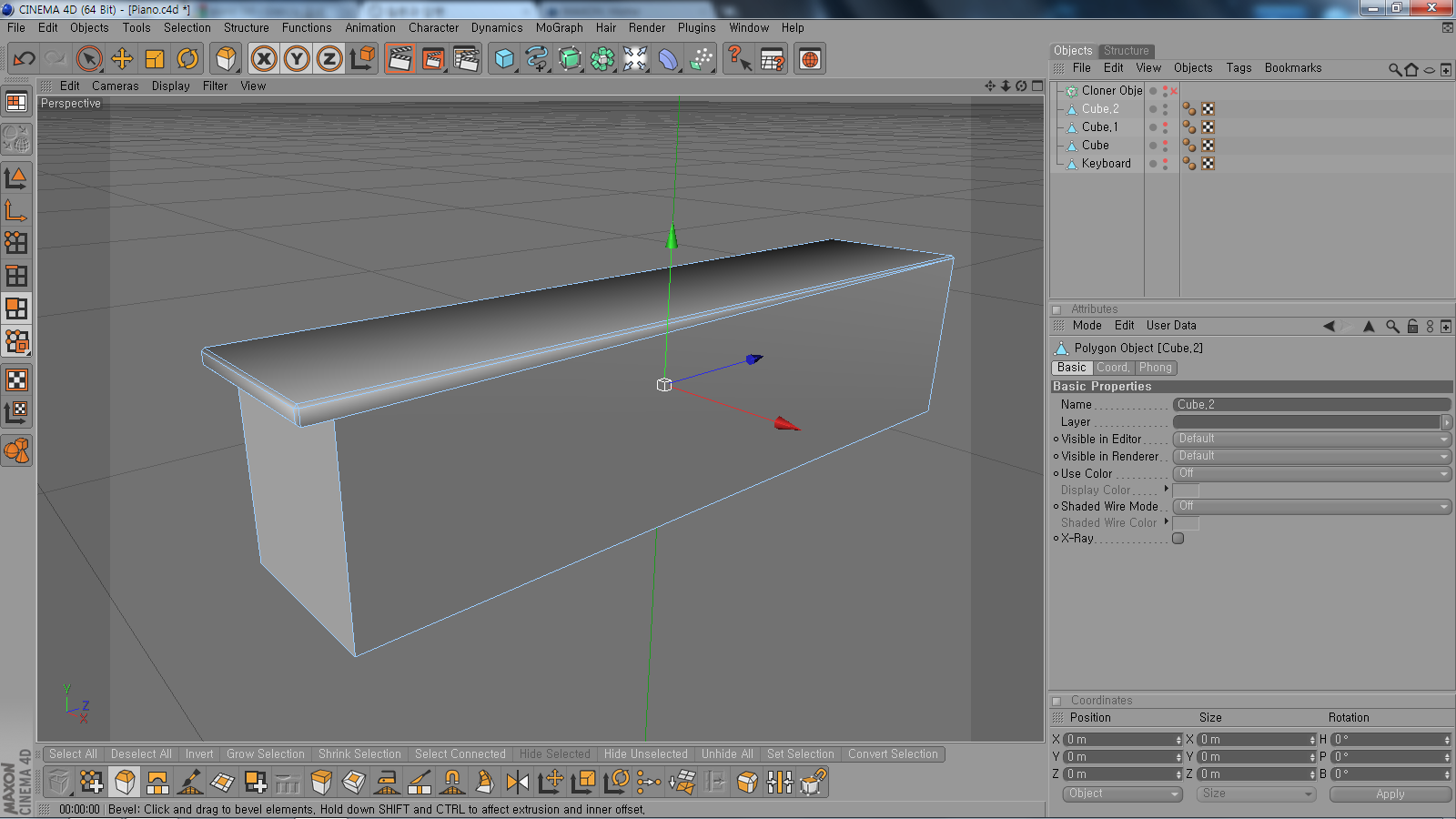The height and width of the screenshot is (819, 1456).
Task: Open the Use Color dropdown
Action: [x=1311, y=473]
